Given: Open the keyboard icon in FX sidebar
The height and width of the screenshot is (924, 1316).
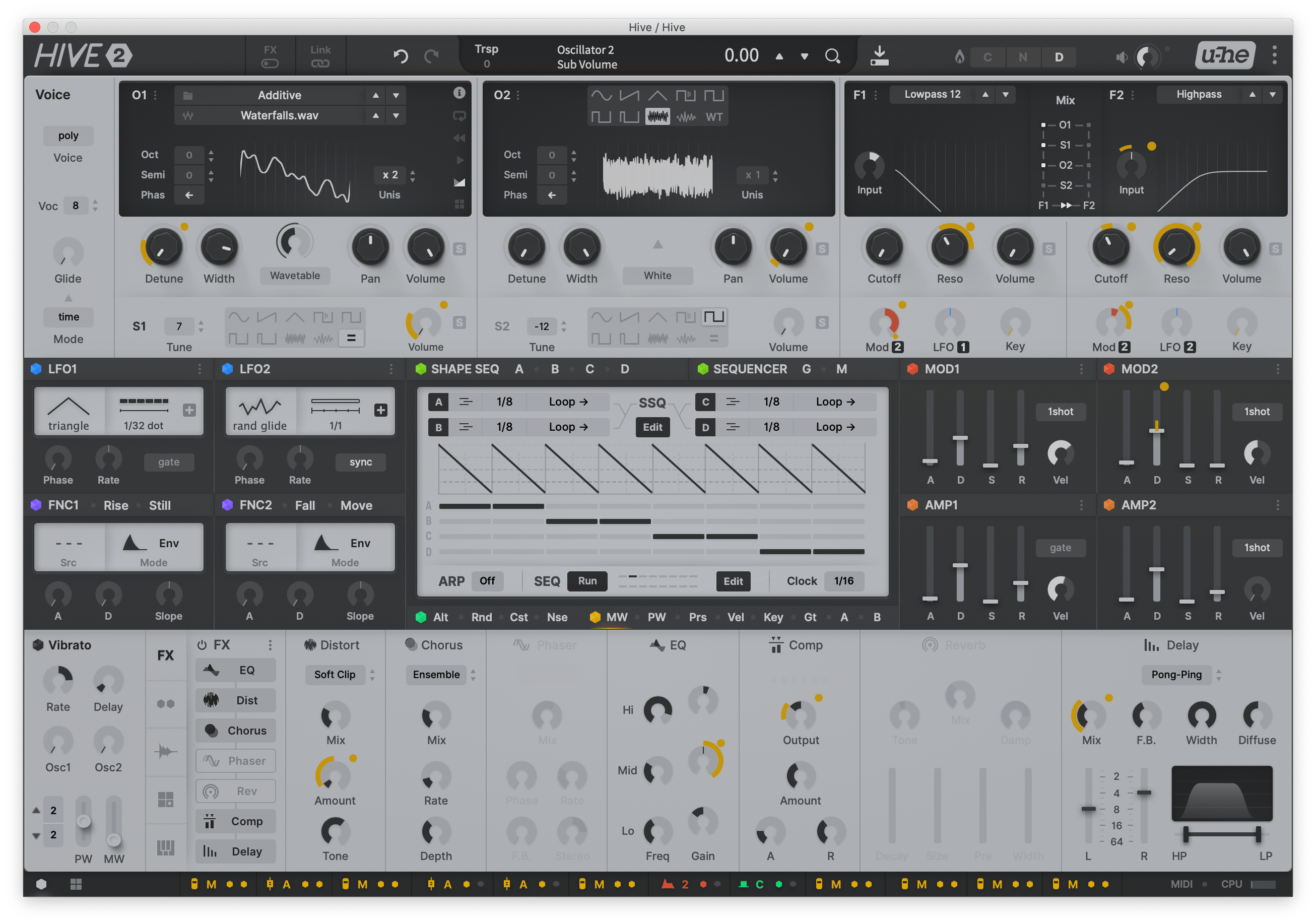Looking at the screenshot, I should point(166,847).
